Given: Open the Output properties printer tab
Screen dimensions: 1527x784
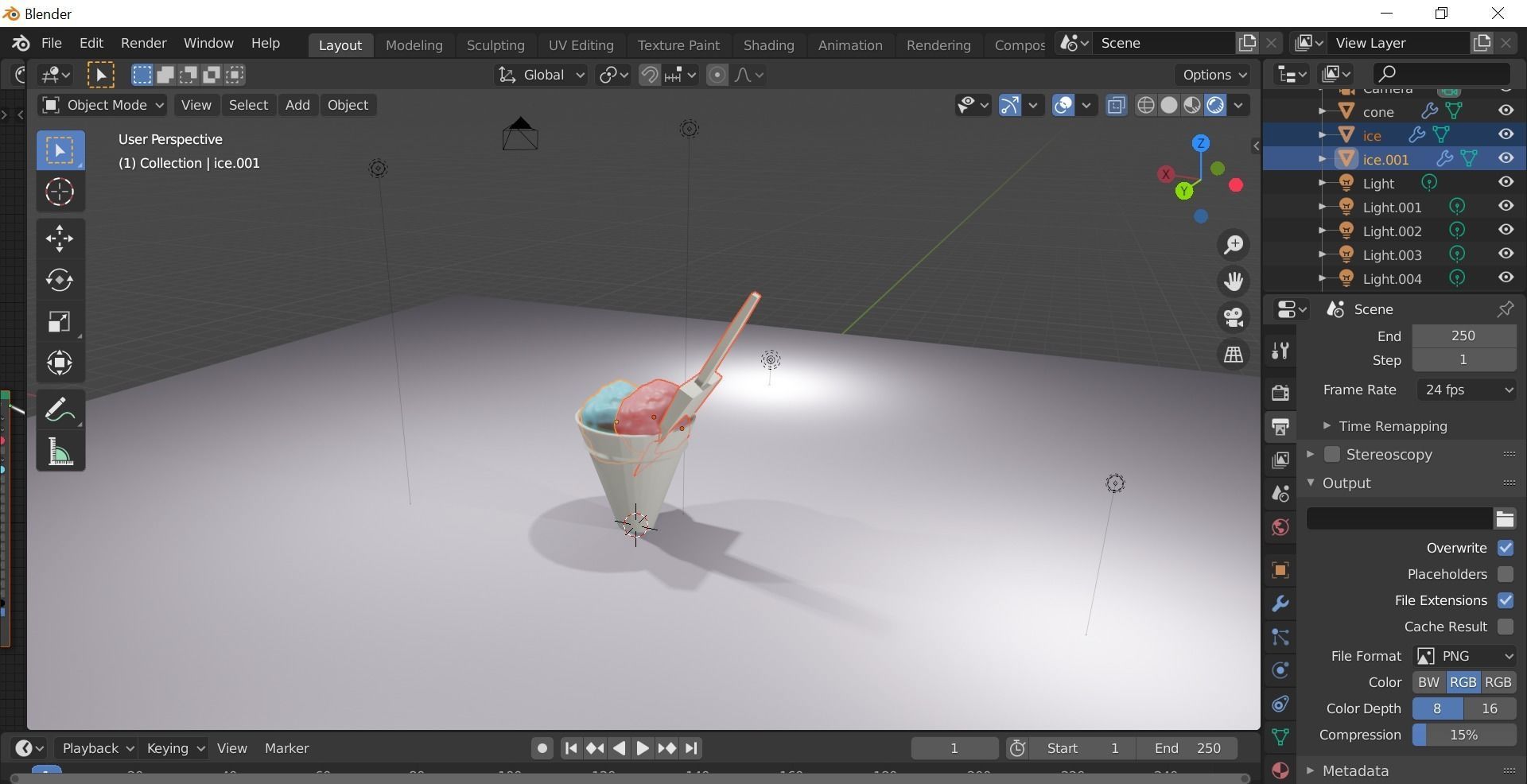Looking at the screenshot, I should pyautogui.click(x=1280, y=426).
